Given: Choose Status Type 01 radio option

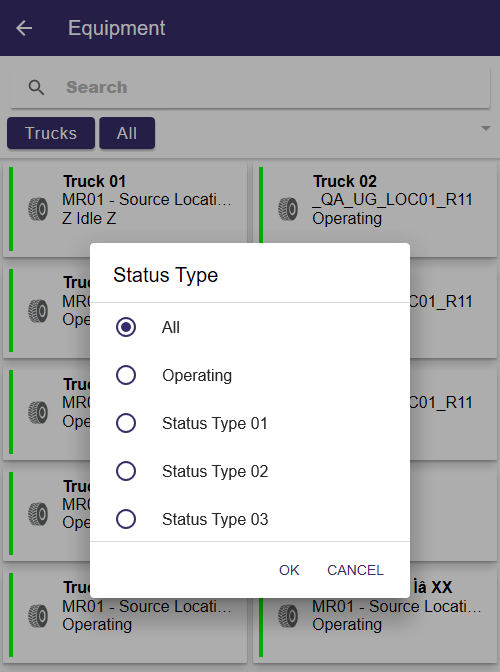Looking at the screenshot, I should point(126,423).
